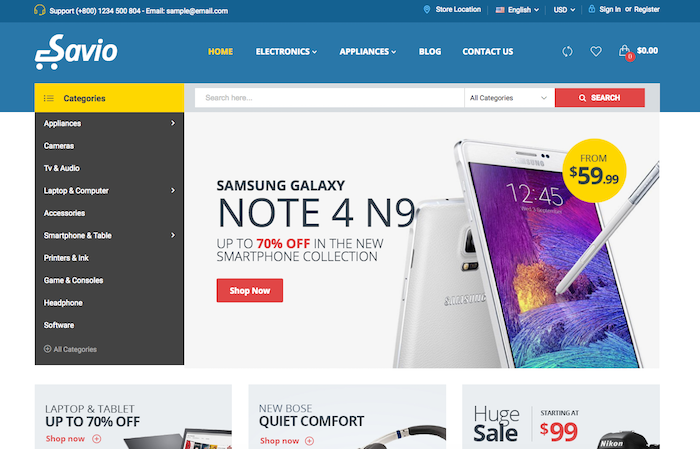This screenshot has width=700, height=449.
Task: Click the Savio cart logo
Action: pyautogui.click(x=76, y=52)
